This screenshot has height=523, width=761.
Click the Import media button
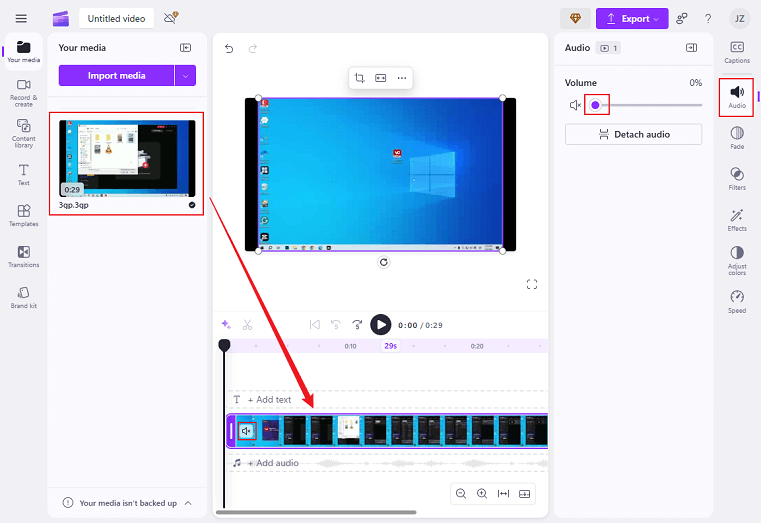click(x=116, y=76)
